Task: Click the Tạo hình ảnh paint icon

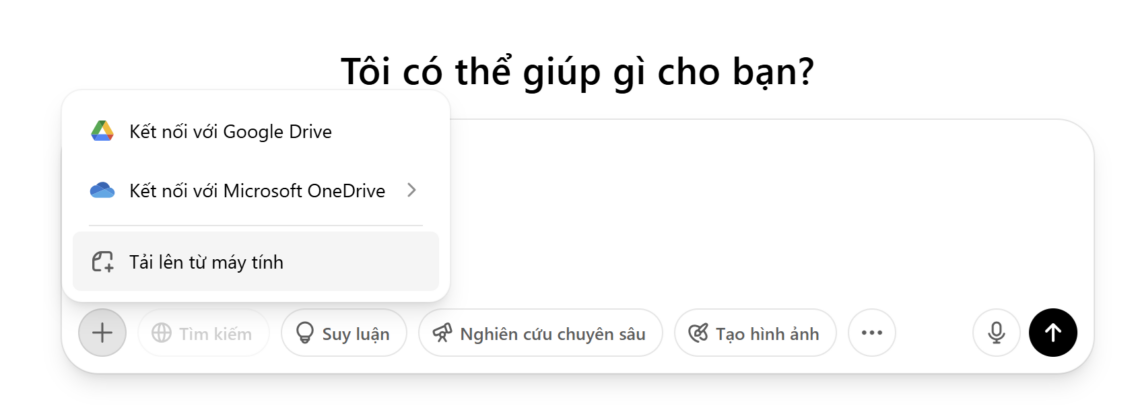Action: pos(698,333)
